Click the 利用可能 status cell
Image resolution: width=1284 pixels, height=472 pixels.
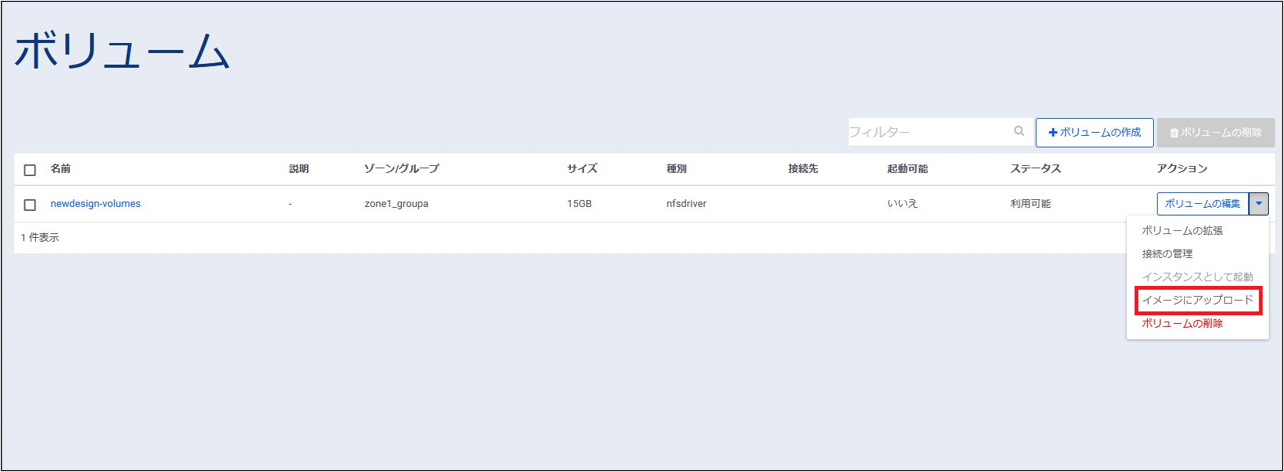1030,204
